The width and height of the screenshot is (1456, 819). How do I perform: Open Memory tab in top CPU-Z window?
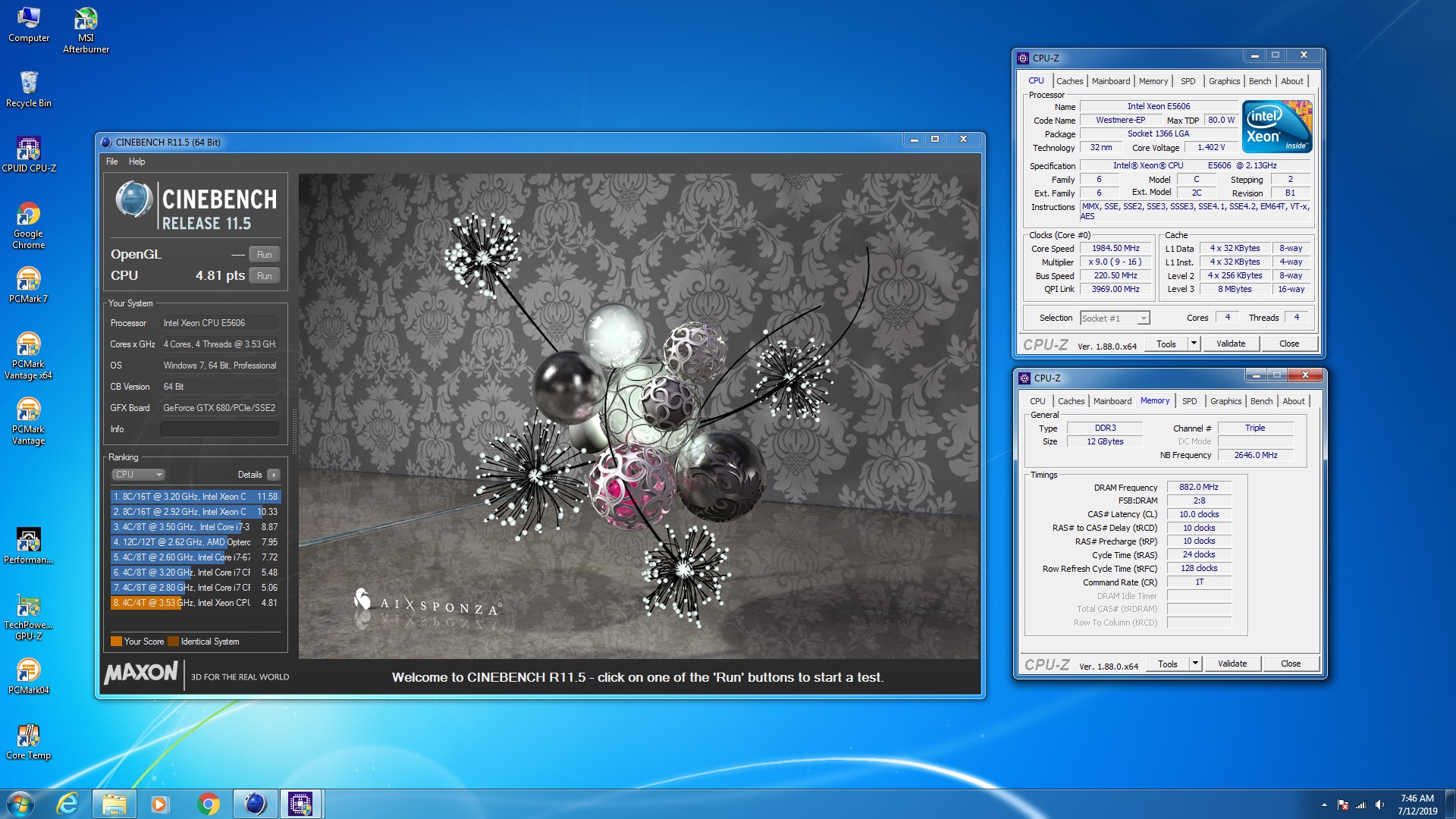[1153, 81]
